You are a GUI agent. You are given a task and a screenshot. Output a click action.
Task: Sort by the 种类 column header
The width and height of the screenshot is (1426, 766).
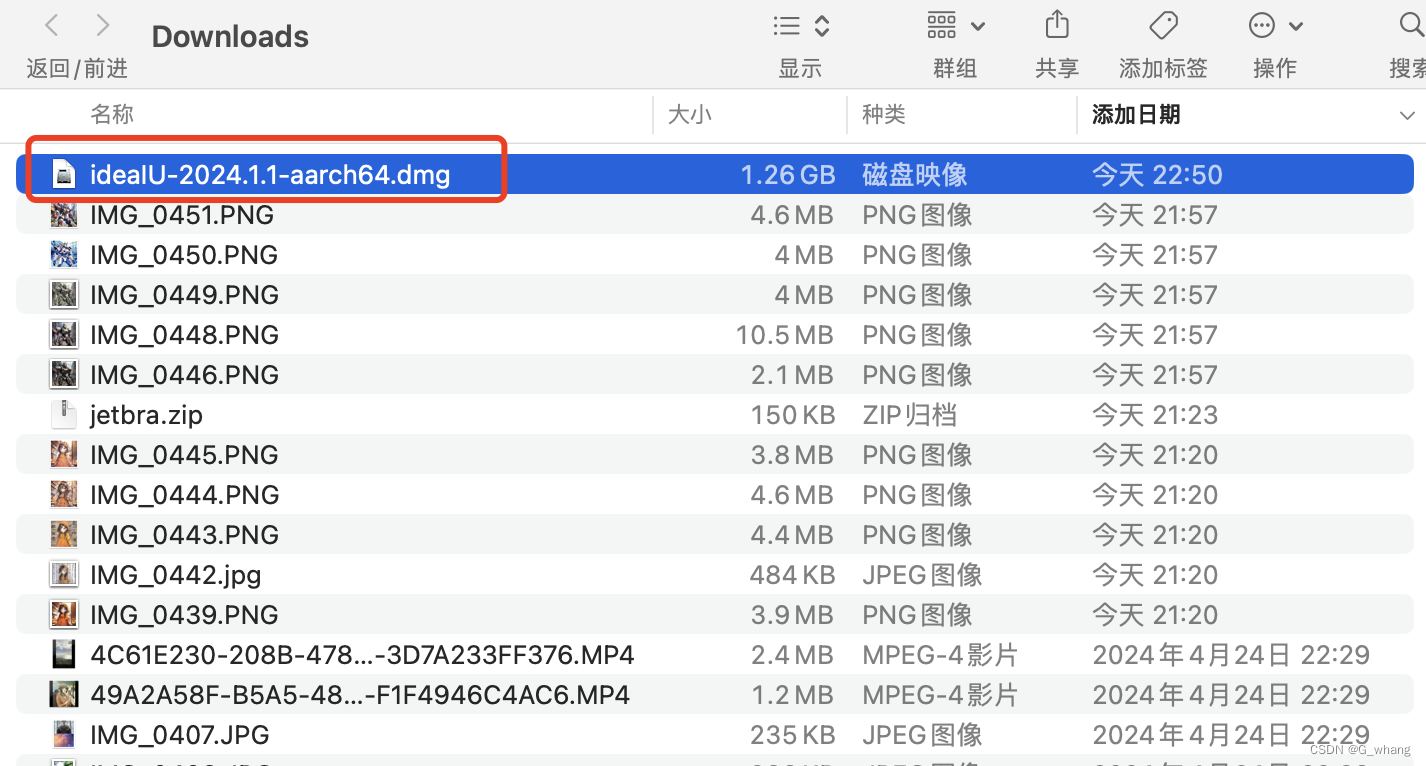884,114
